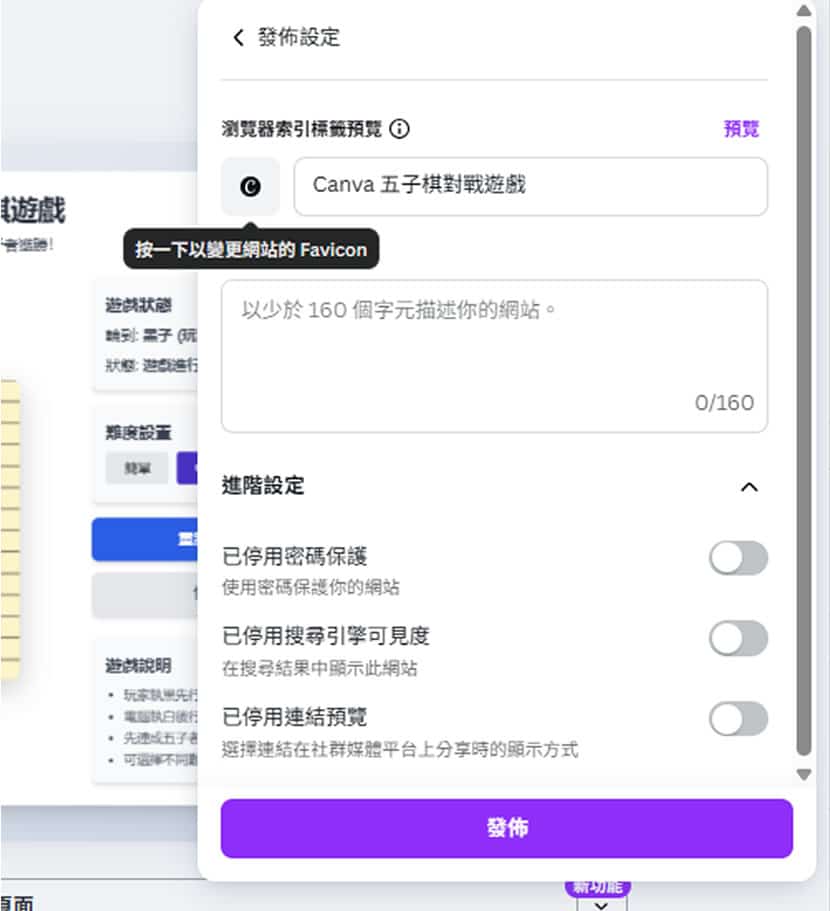Open the 瀏覽器索引標籤預覽 info icon
The width and height of the screenshot is (830, 911).
(399, 128)
